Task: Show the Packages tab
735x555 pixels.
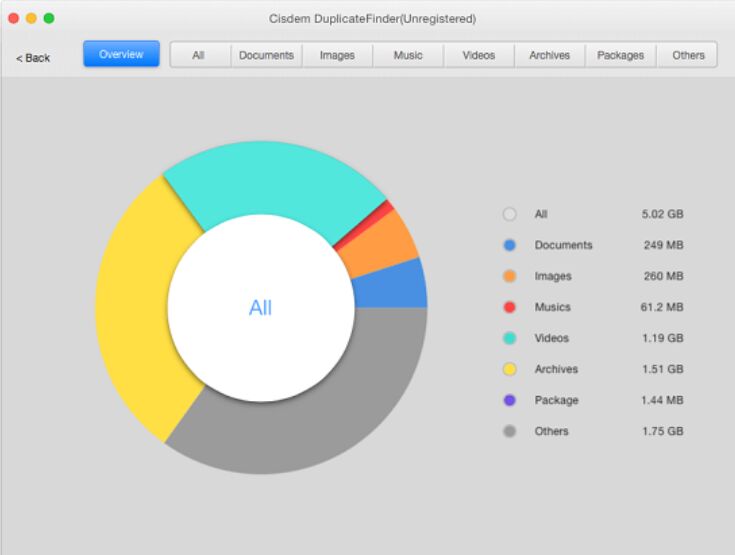Action: pyautogui.click(x=620, y=55)
